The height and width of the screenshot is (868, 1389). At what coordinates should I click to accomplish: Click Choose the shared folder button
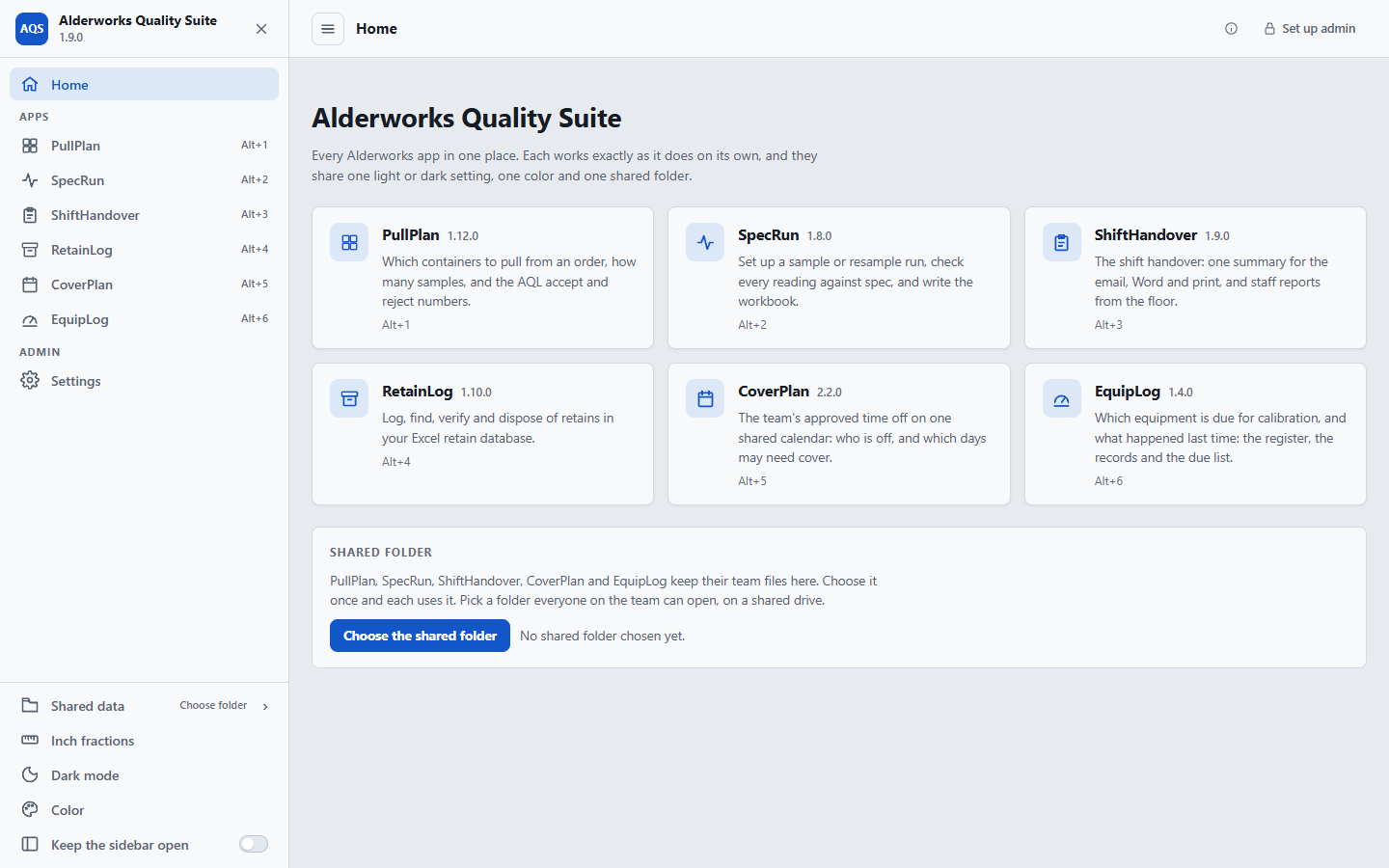[x=420, y=636]
